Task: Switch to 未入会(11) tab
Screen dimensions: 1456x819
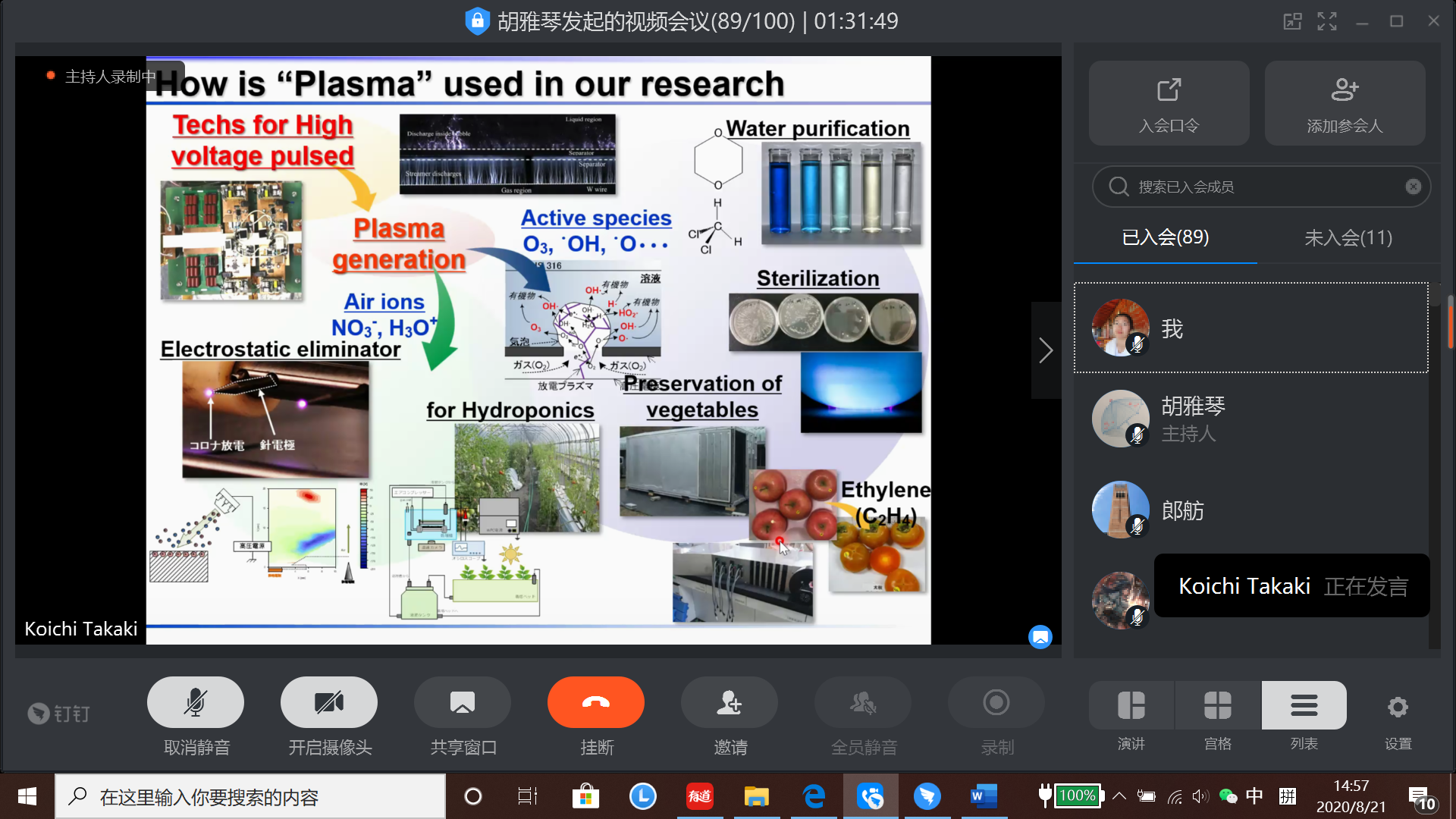Action: [x=1348, y=238]
